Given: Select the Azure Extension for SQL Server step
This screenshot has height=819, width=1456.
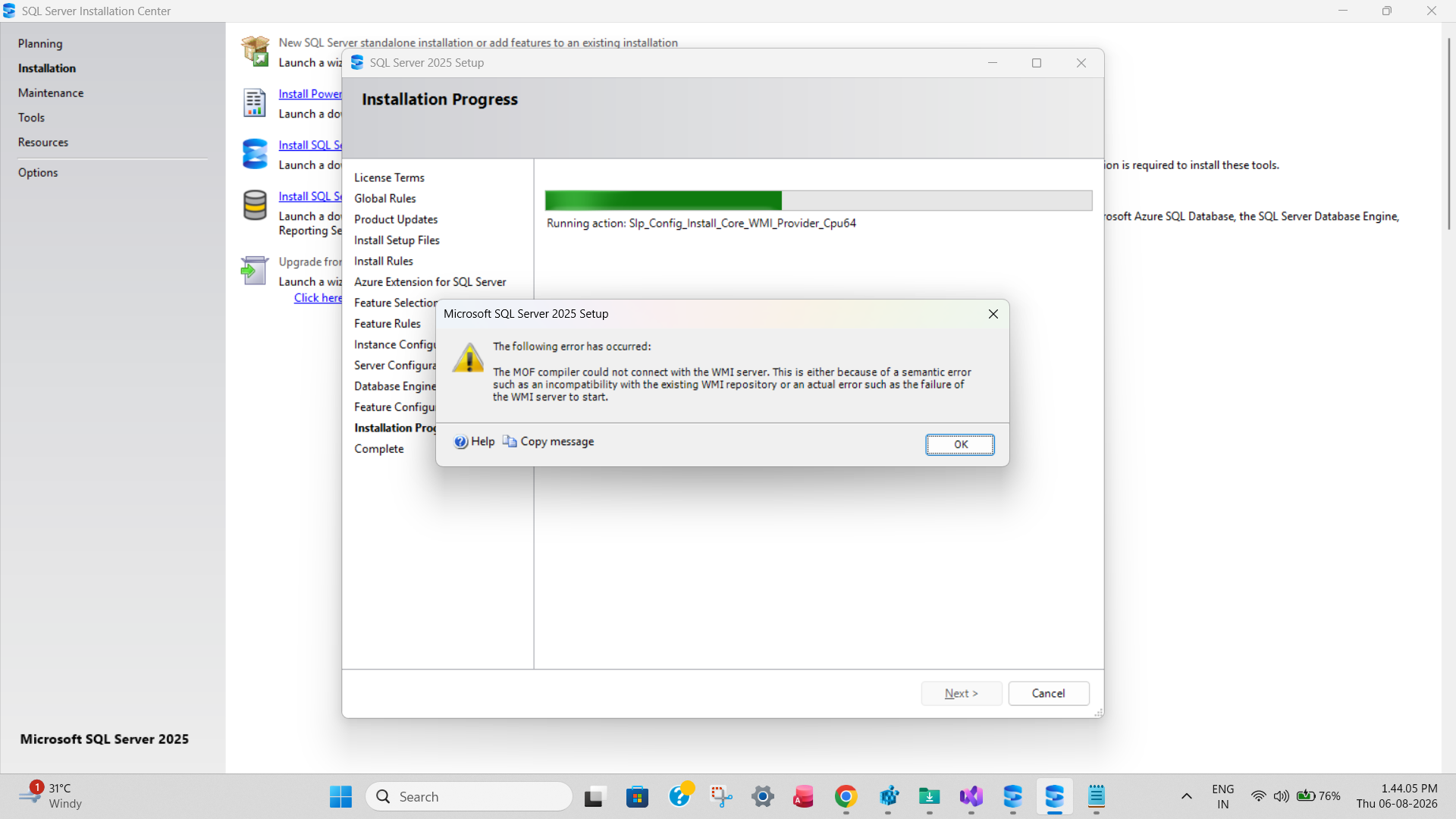Looking at the screenshot, I should click(x=430, y=282).
